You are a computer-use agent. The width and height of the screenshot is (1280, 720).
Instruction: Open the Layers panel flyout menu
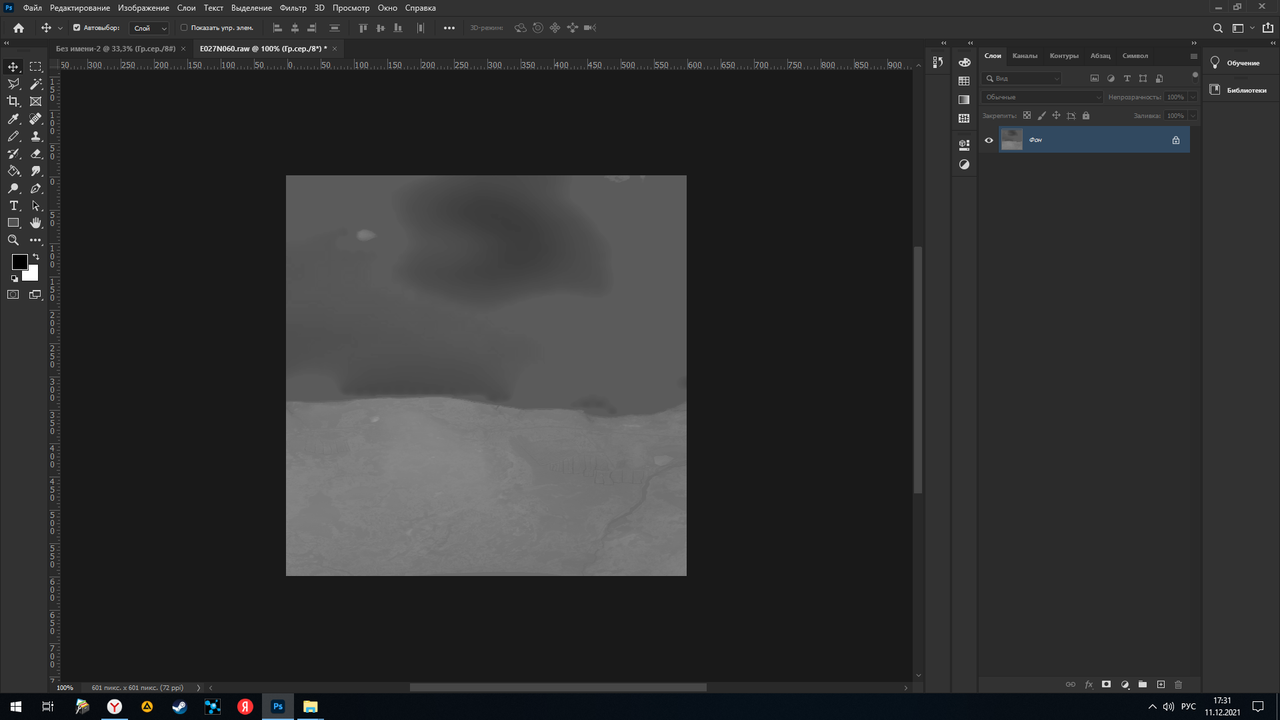point(1194,56)
